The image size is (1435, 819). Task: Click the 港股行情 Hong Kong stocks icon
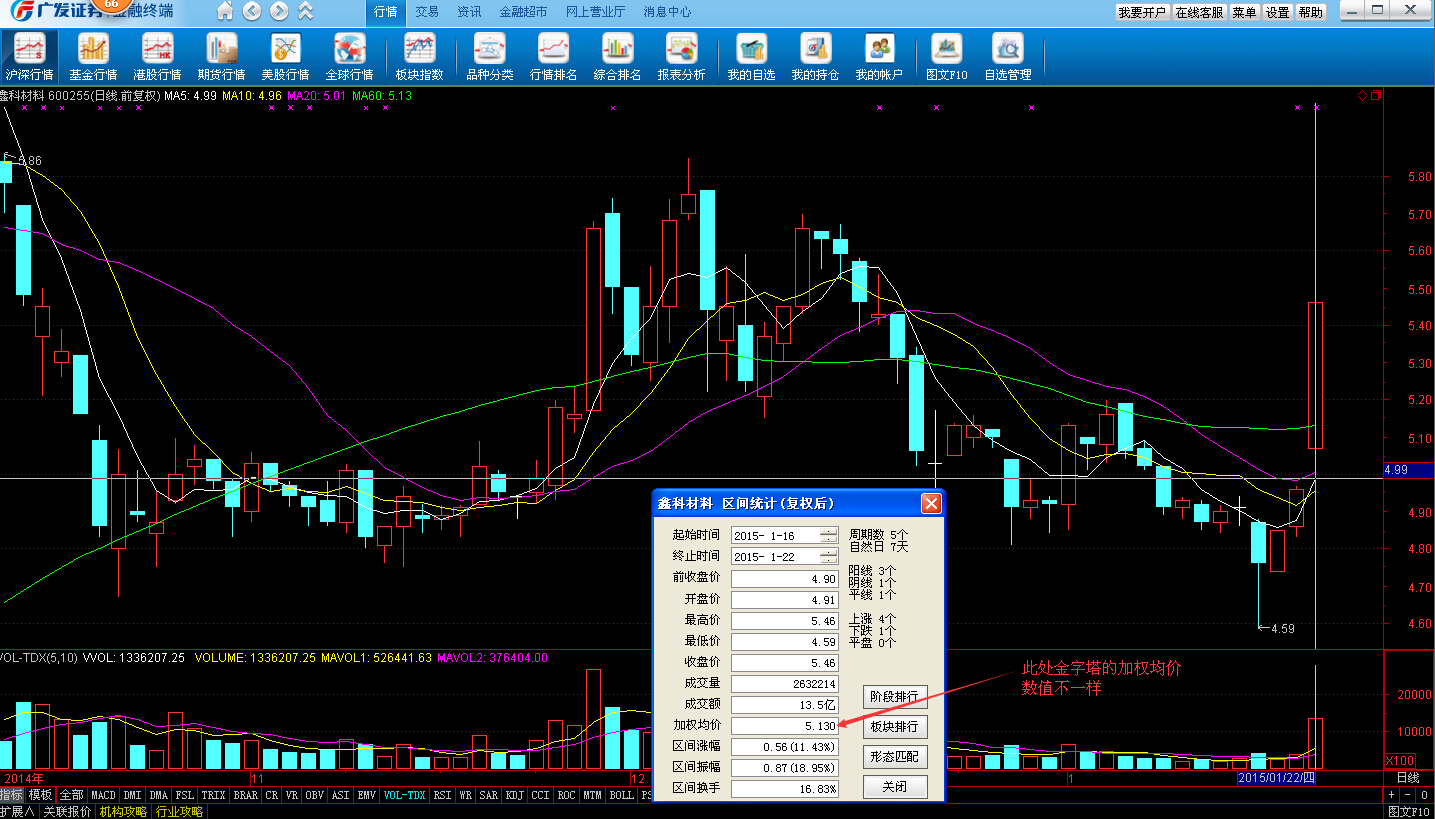[x=157, y=56]
